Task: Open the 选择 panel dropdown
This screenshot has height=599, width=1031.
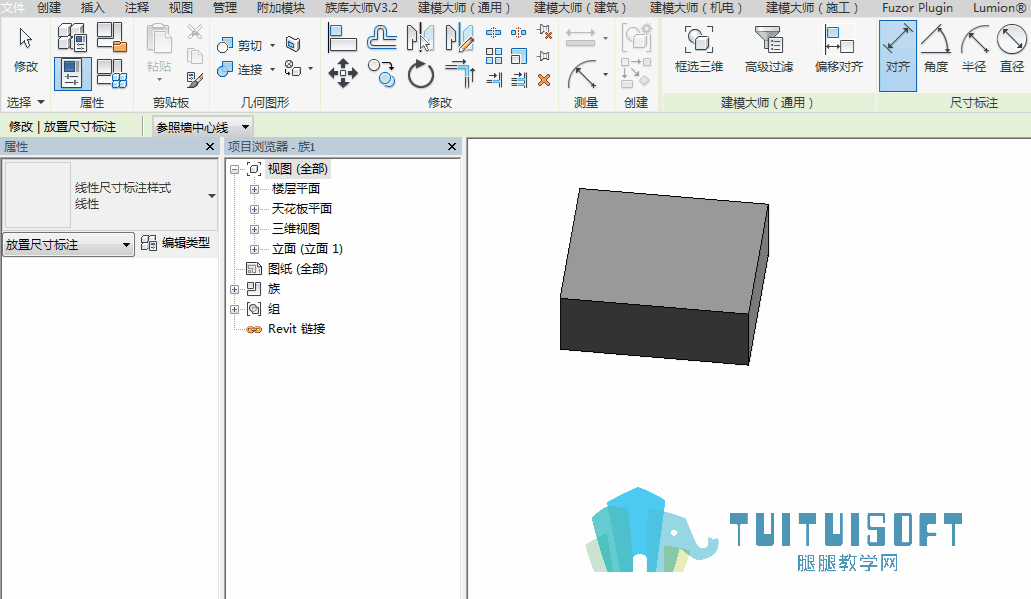Action: [x=26, y=103]
